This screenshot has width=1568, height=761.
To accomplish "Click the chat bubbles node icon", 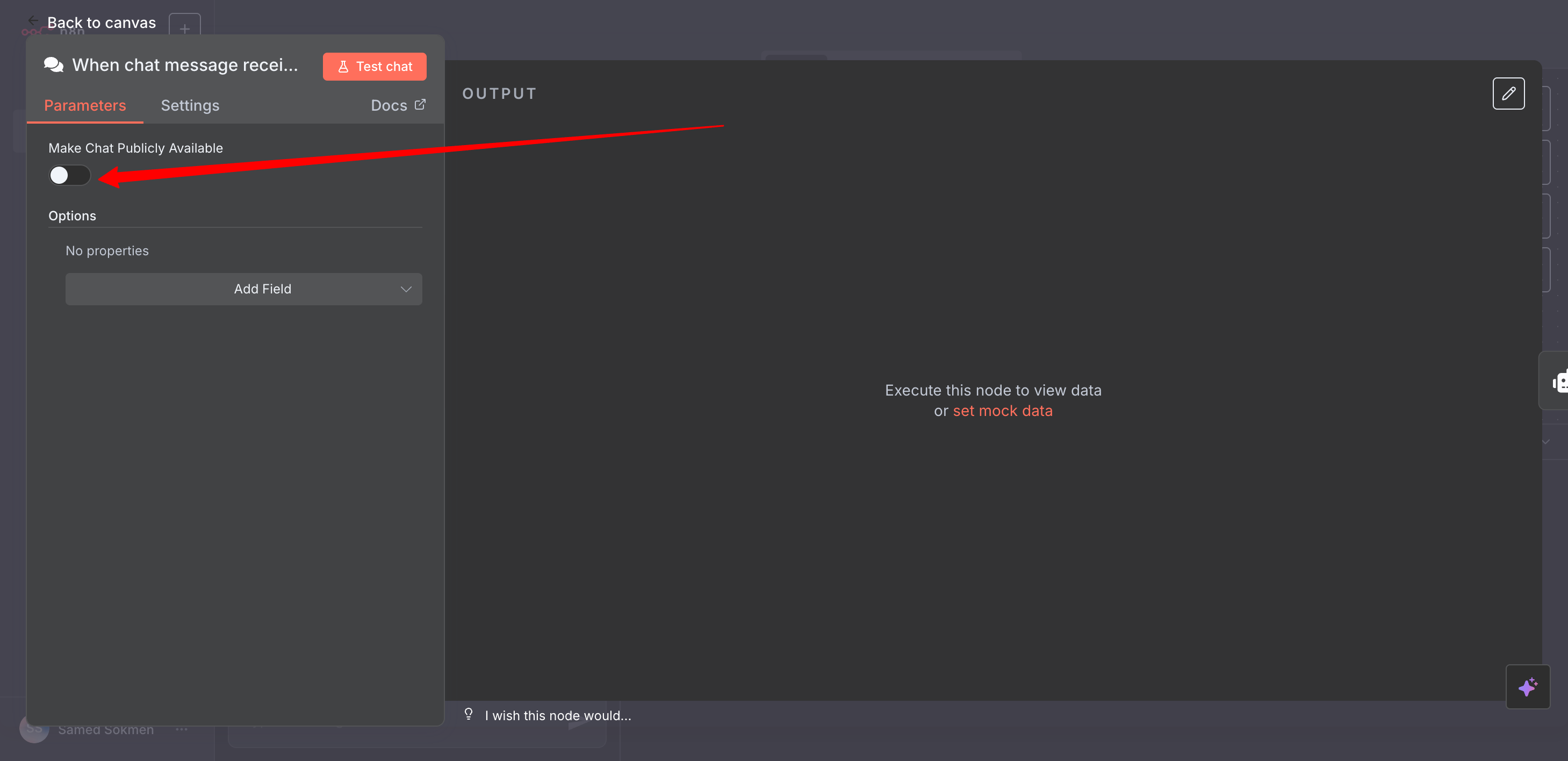I will pos(54,65).
